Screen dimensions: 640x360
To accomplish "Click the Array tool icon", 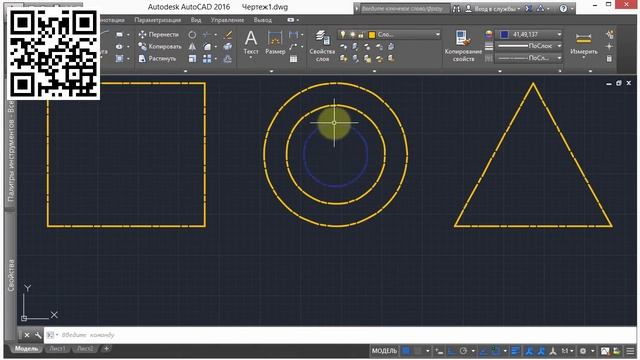I will (x=207, y=58).
